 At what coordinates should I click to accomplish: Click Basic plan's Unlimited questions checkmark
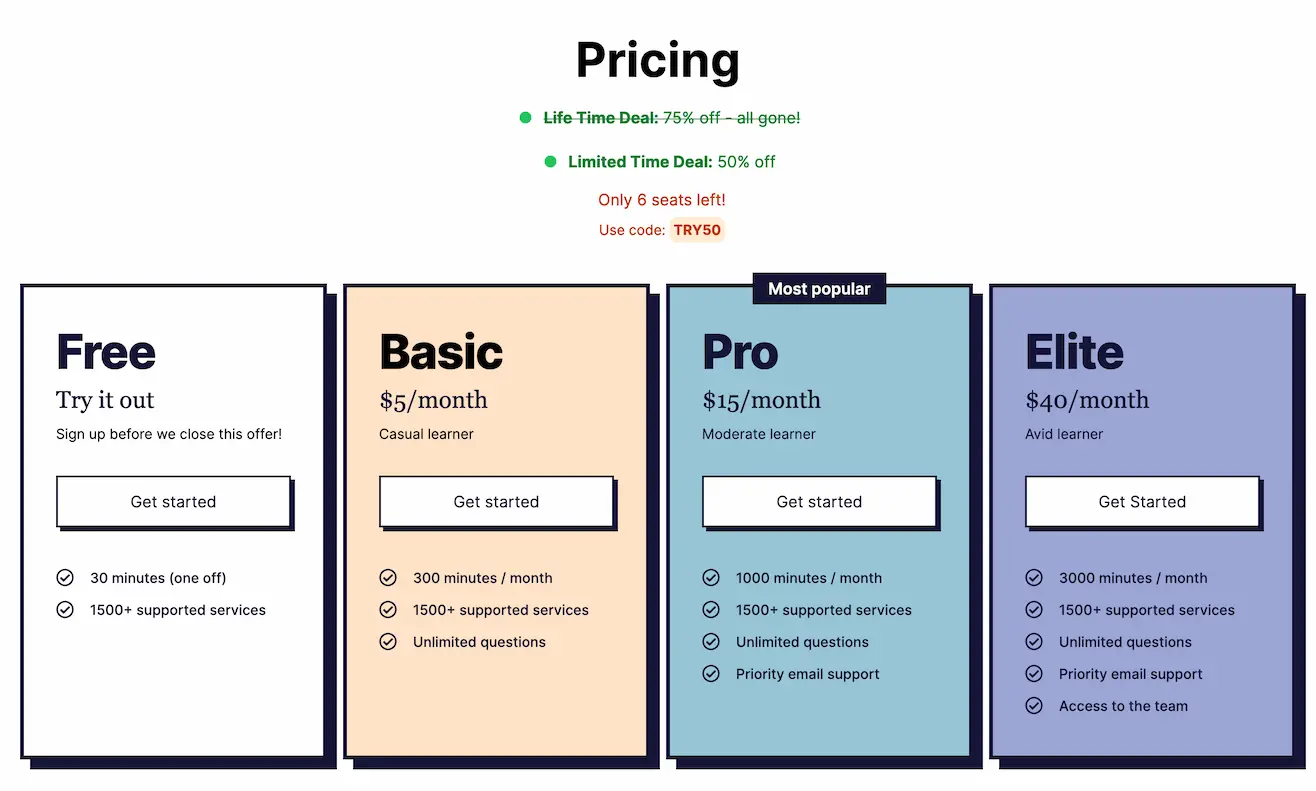click(388, 642)
